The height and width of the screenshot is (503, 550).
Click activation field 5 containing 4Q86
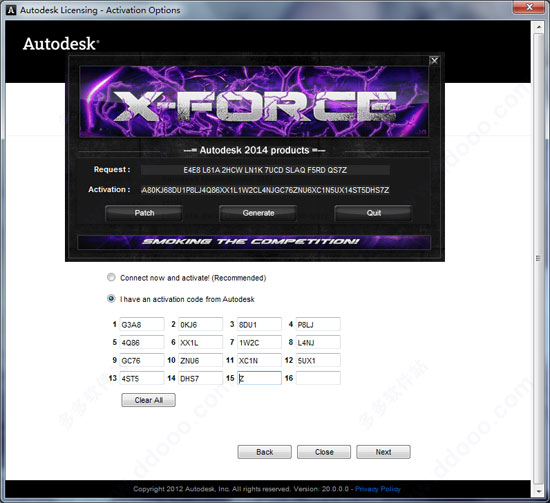(x=142, y=342)
